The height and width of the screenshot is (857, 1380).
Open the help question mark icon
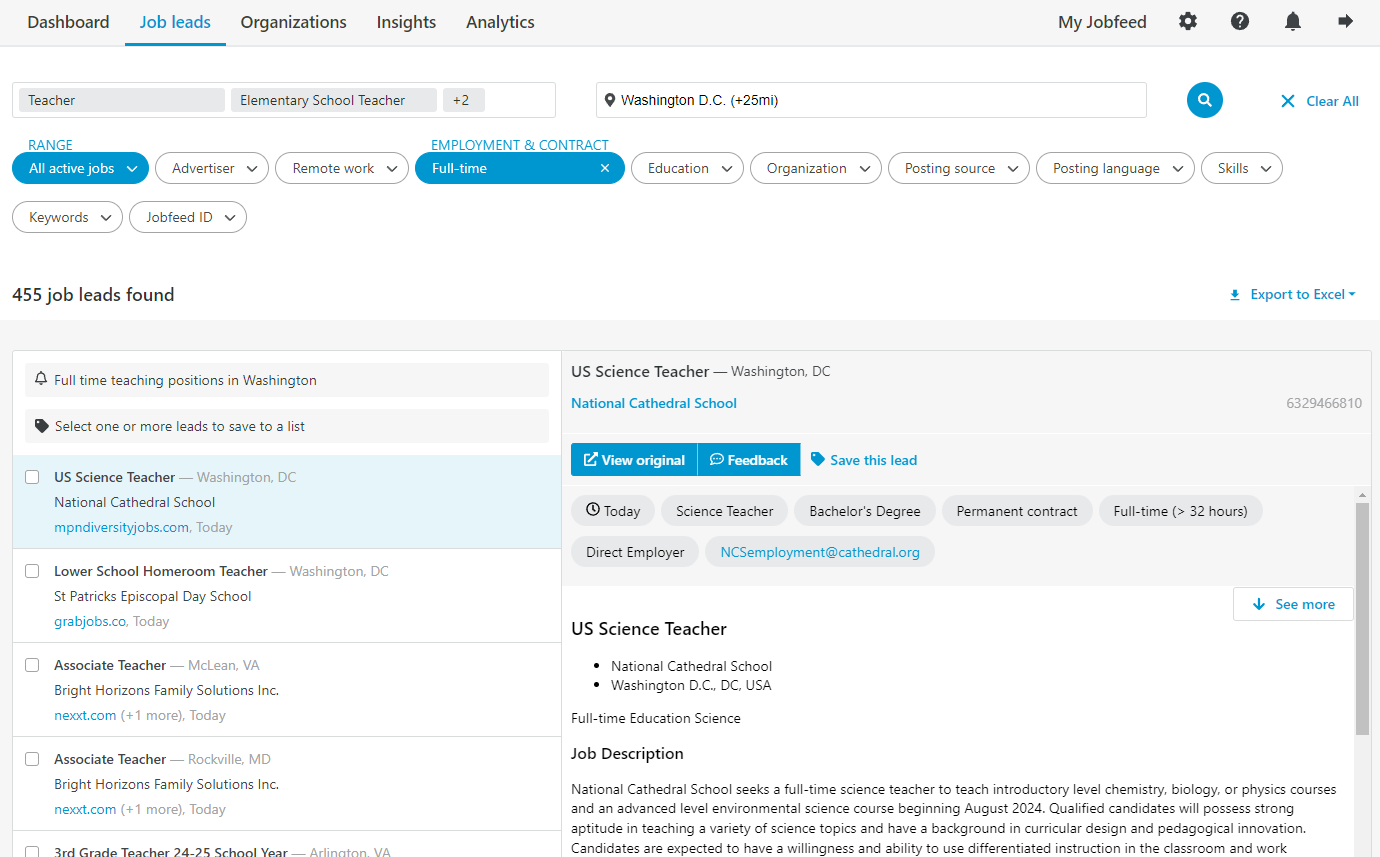1240,21
